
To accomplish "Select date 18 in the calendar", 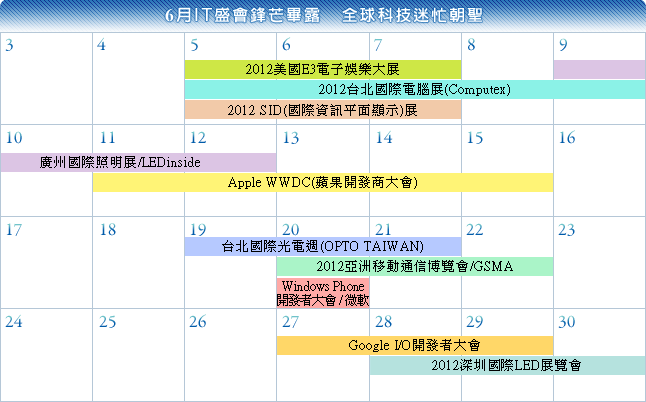I will coord(108,229).
